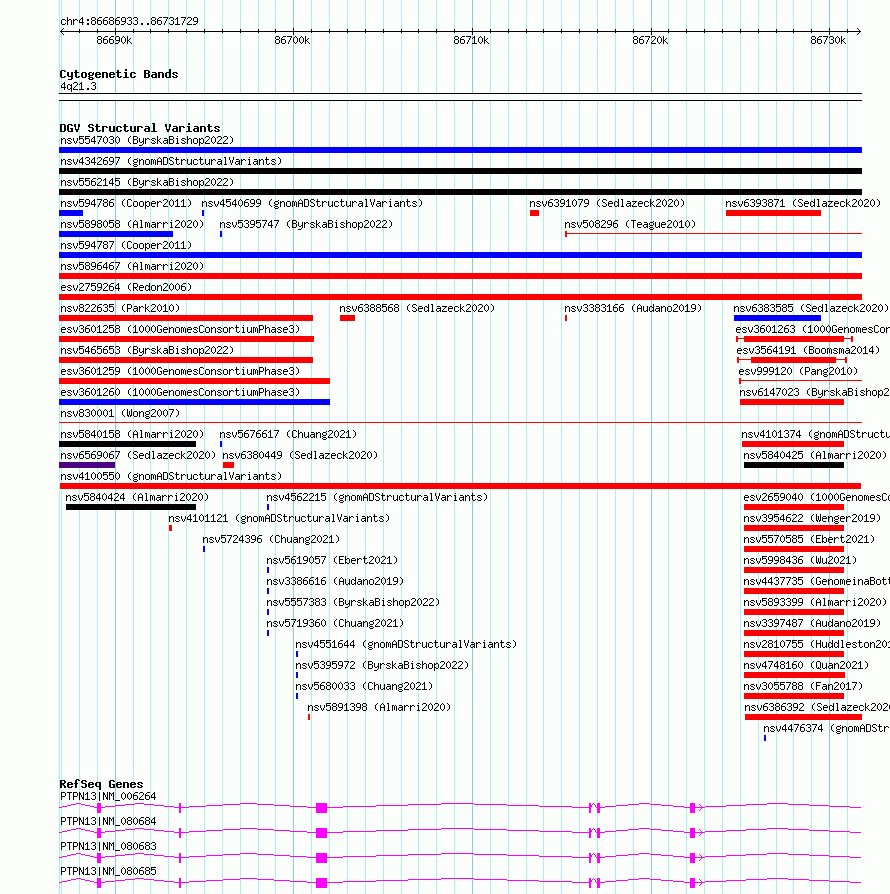
Task: Open variant nsv5547030 (ByrskaBishop2022) label
Action: (x=147, y=140)
